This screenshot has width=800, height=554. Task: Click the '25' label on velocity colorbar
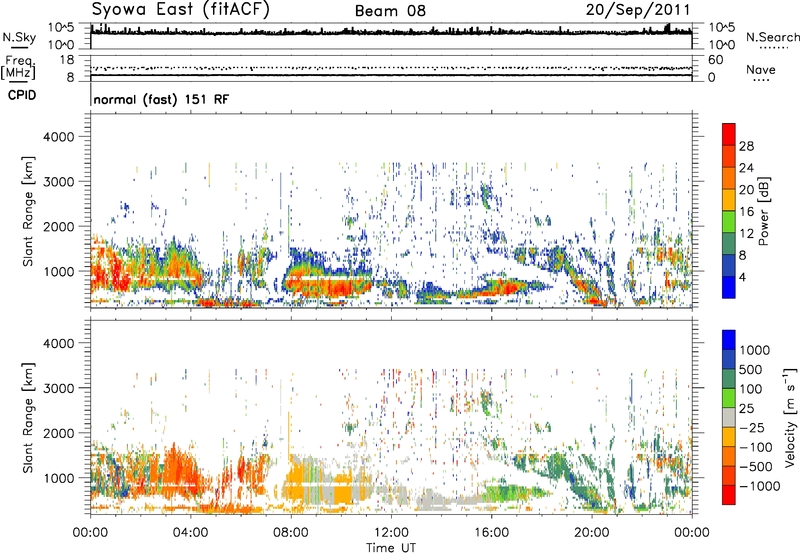(746, 409)
